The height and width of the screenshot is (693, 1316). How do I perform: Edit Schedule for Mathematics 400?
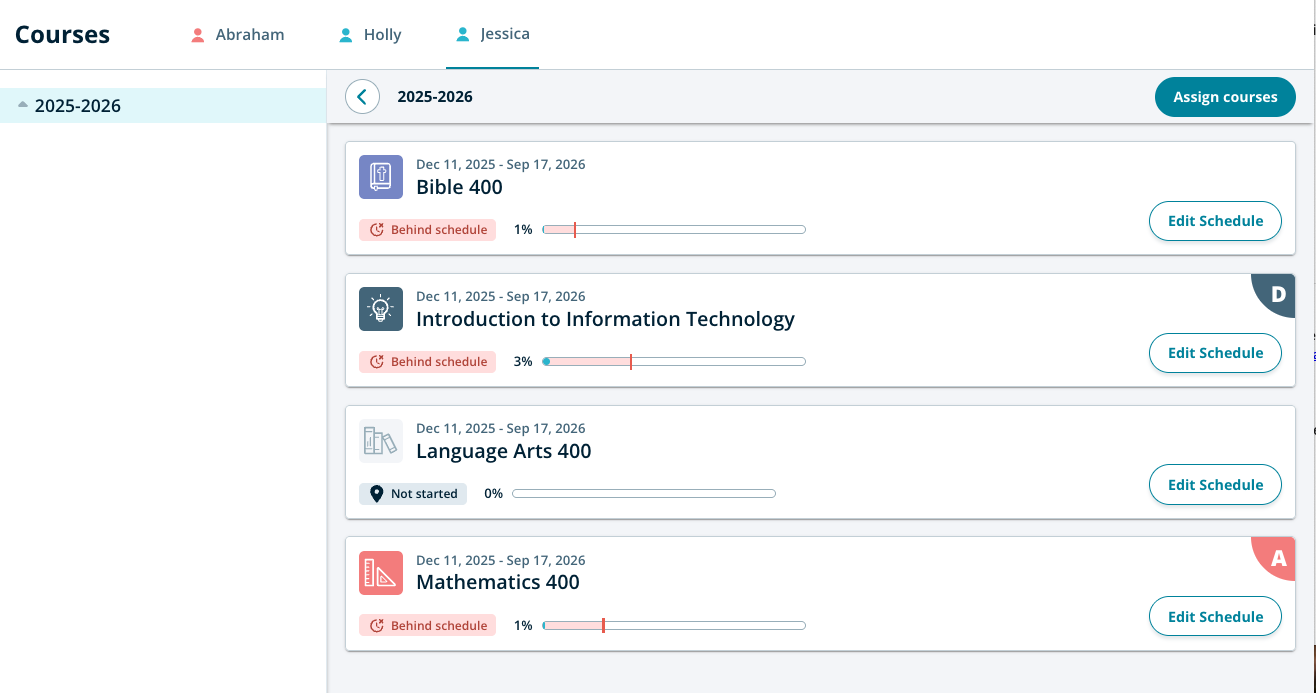coord(1215,617)
